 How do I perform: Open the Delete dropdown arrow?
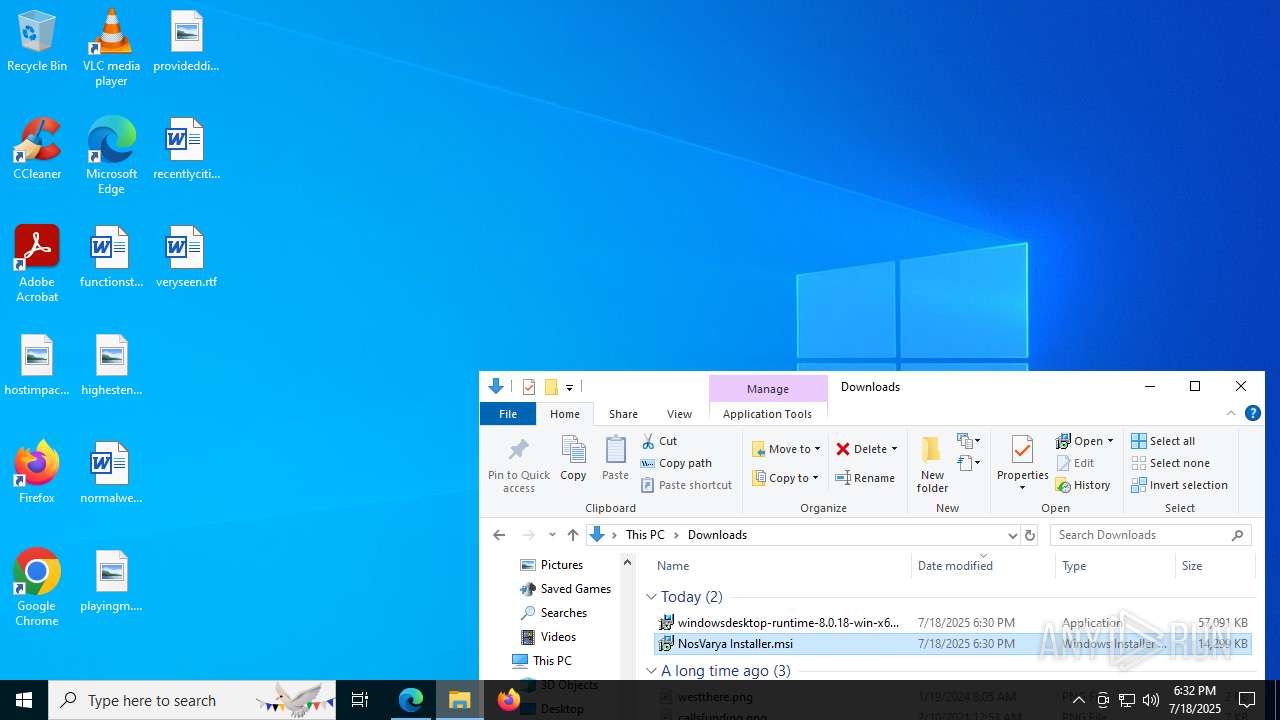pyautogui.click(x=894, y=449)
